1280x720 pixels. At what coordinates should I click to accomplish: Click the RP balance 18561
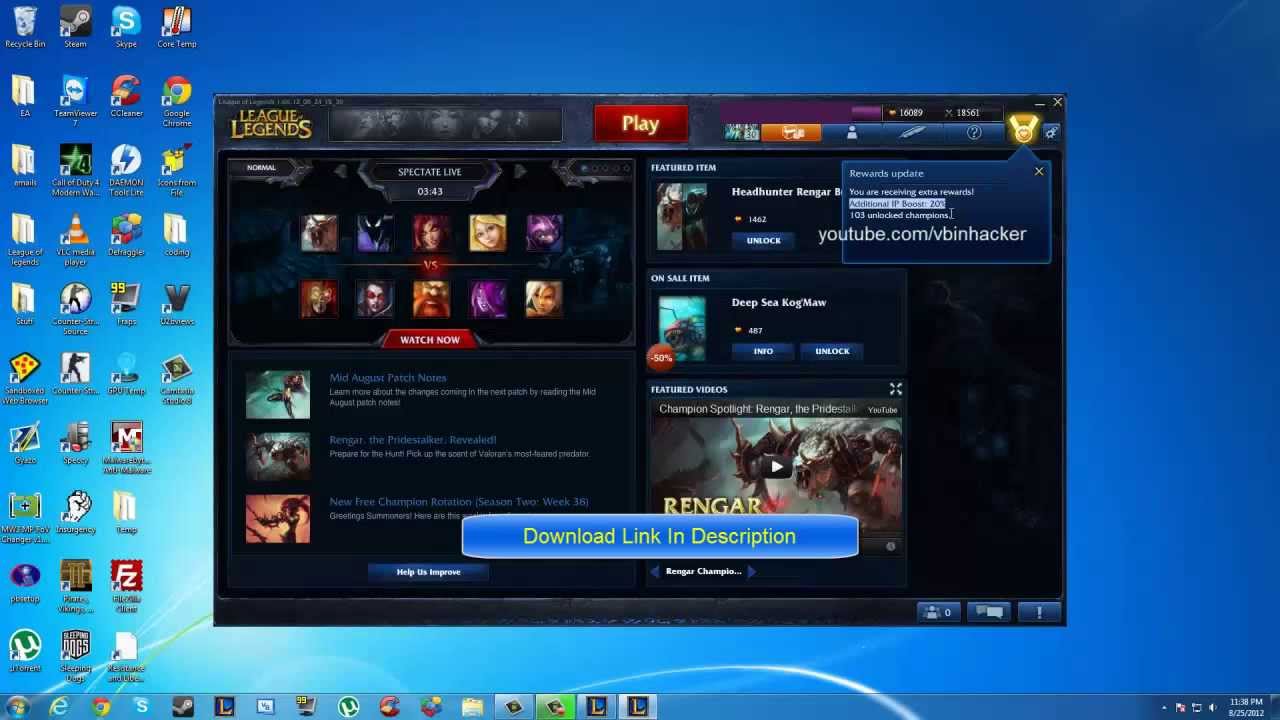962,113
